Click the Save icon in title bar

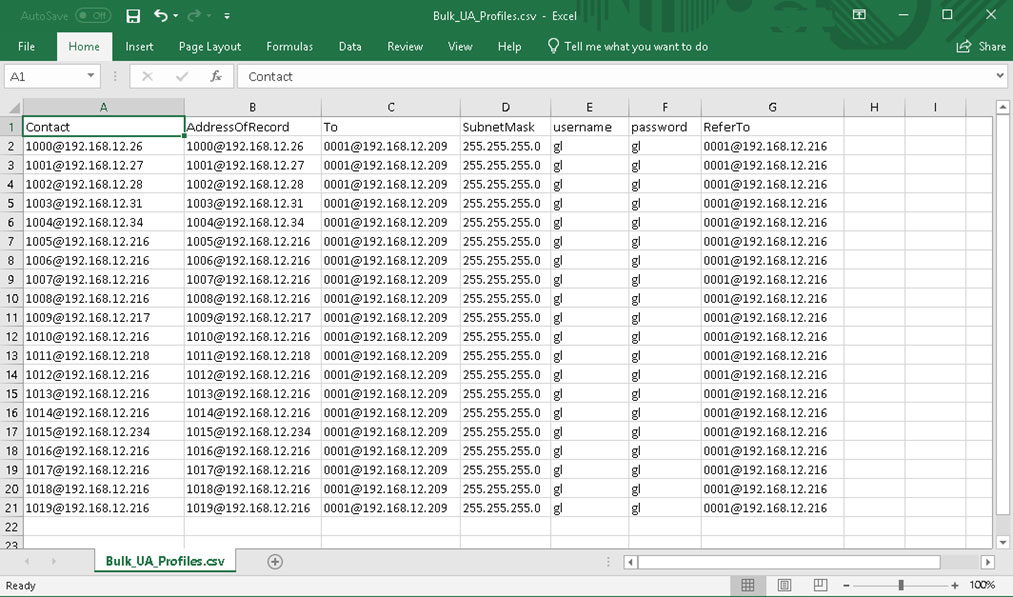133,16
